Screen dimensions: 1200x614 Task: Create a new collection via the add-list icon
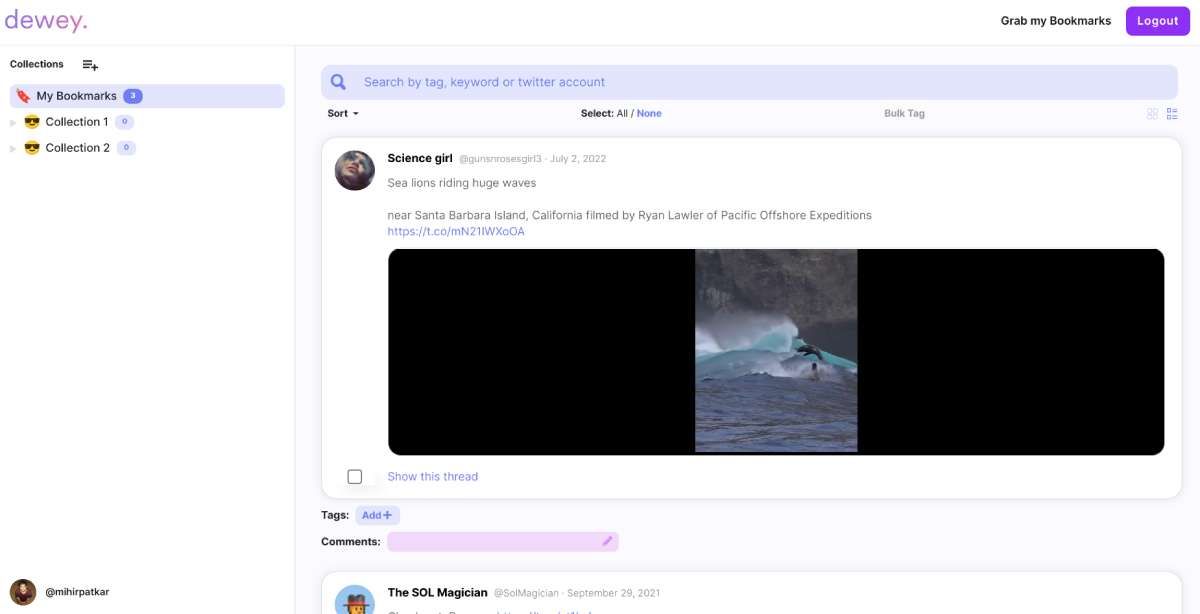tap(89, 64)
